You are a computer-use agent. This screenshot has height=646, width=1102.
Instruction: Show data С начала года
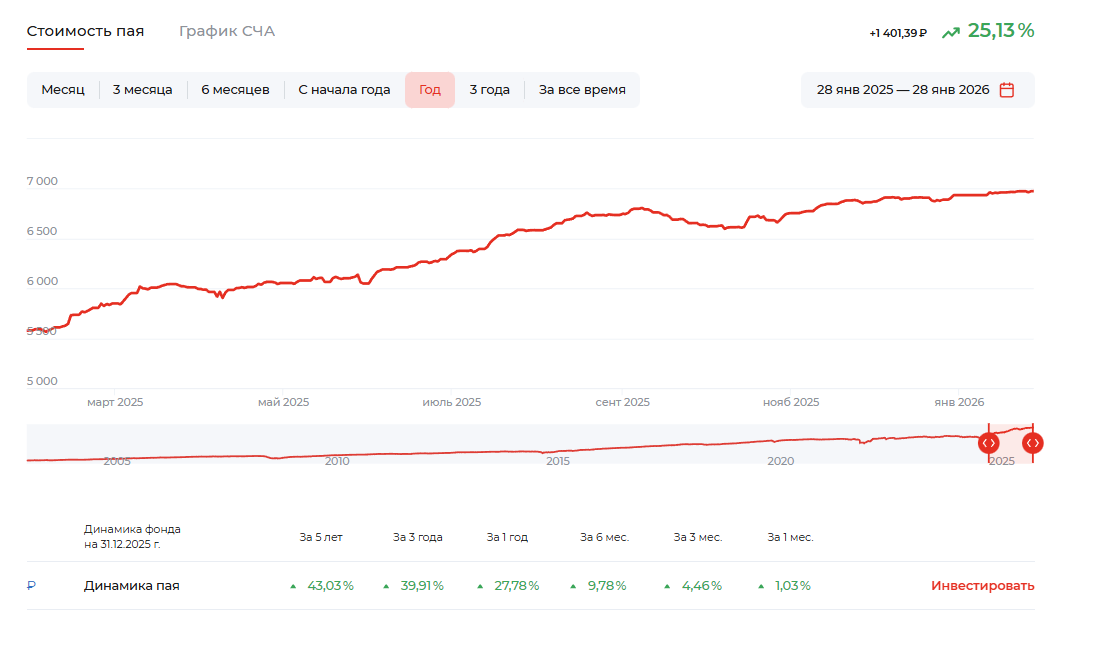tap(344, 90)
